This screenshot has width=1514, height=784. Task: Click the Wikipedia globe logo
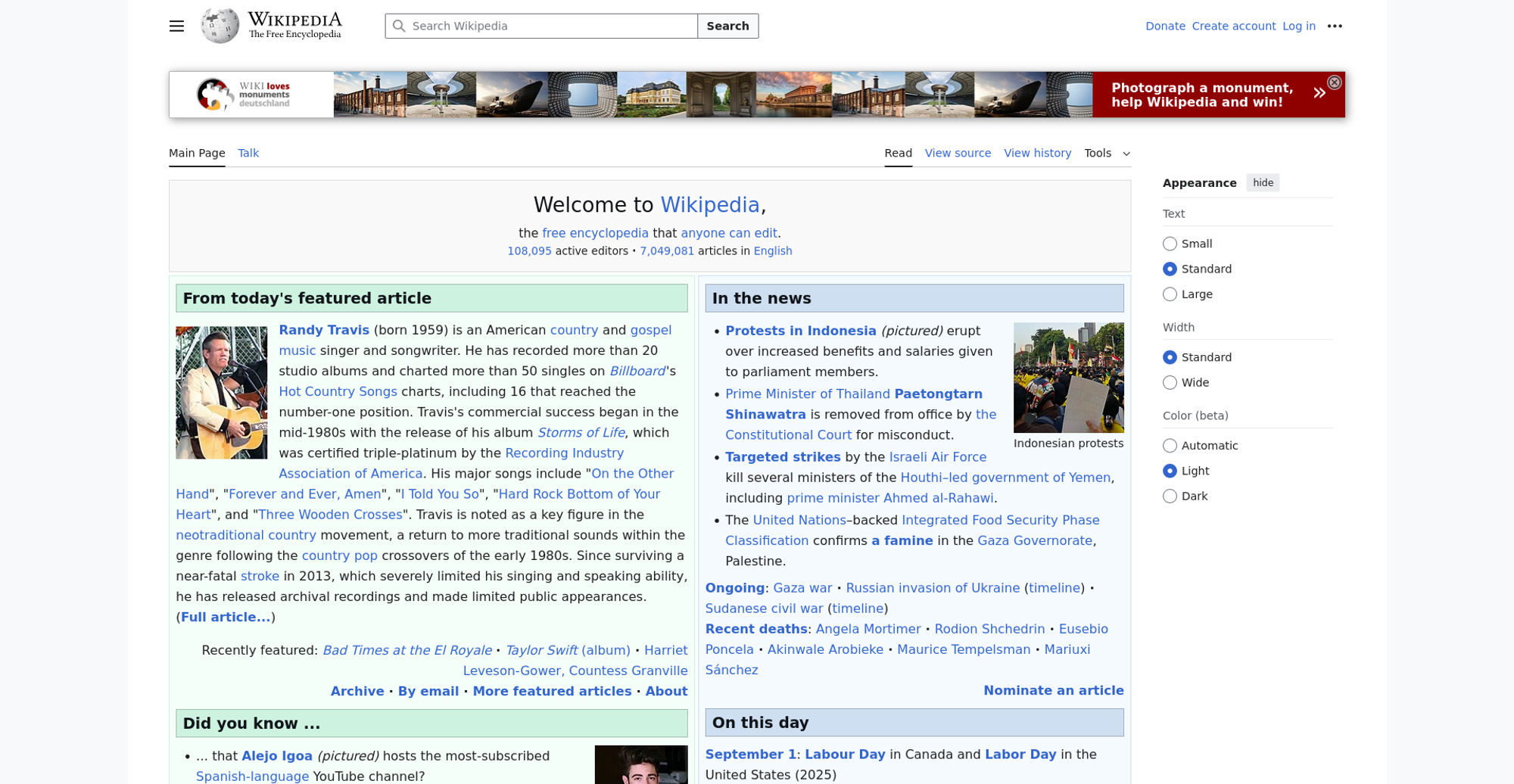point(220,26)
